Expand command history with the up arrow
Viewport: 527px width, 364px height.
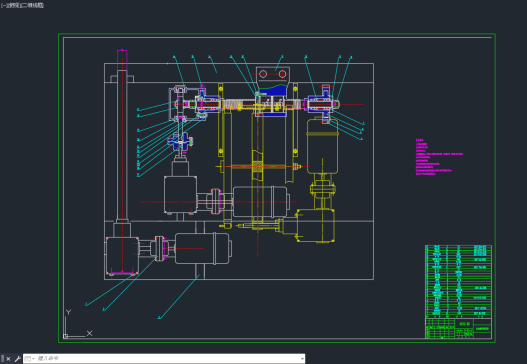click(x=302, y=359)
